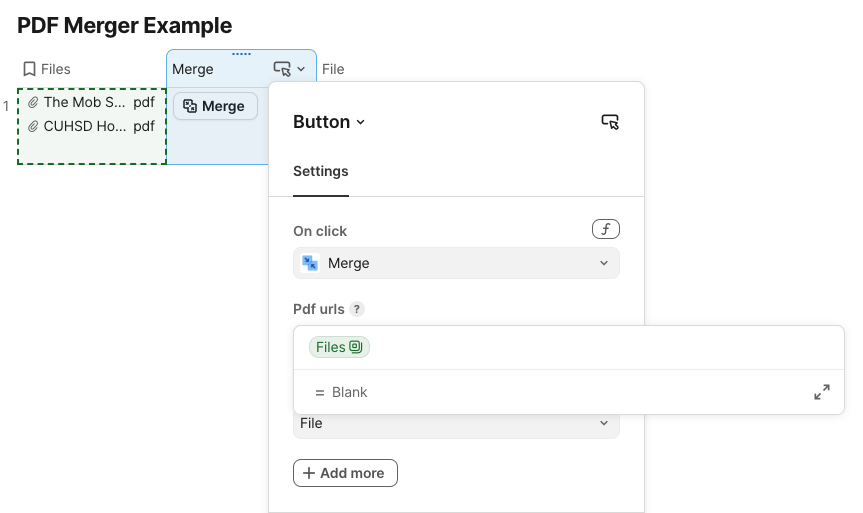Click the bookmark icon in Files header
Screen dimensions: 863x513
click(29, 69)
